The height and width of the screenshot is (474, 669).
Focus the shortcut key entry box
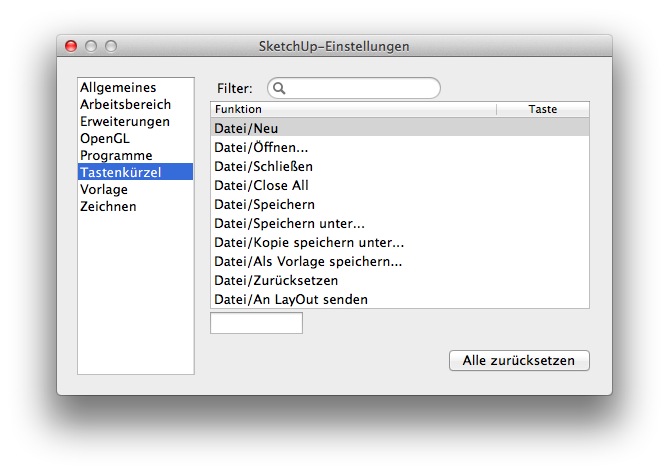[256, 323]
